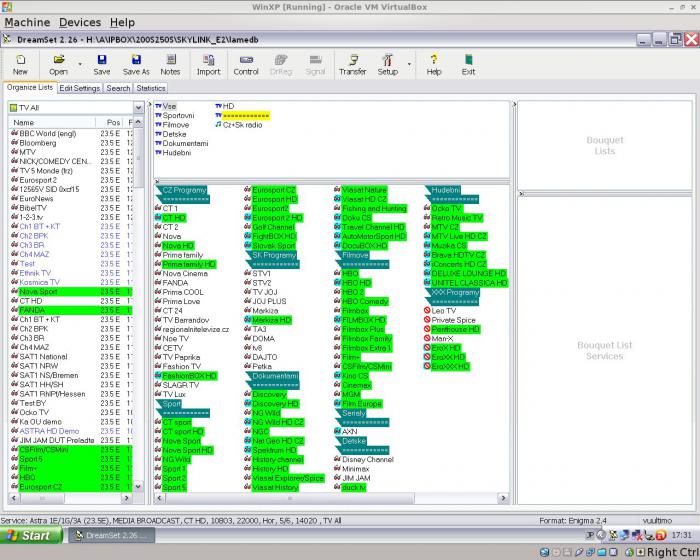Screen dimensions: 700x560
Task: Collapse the services panel with the splitter arrow
Action: click(149, 104)
